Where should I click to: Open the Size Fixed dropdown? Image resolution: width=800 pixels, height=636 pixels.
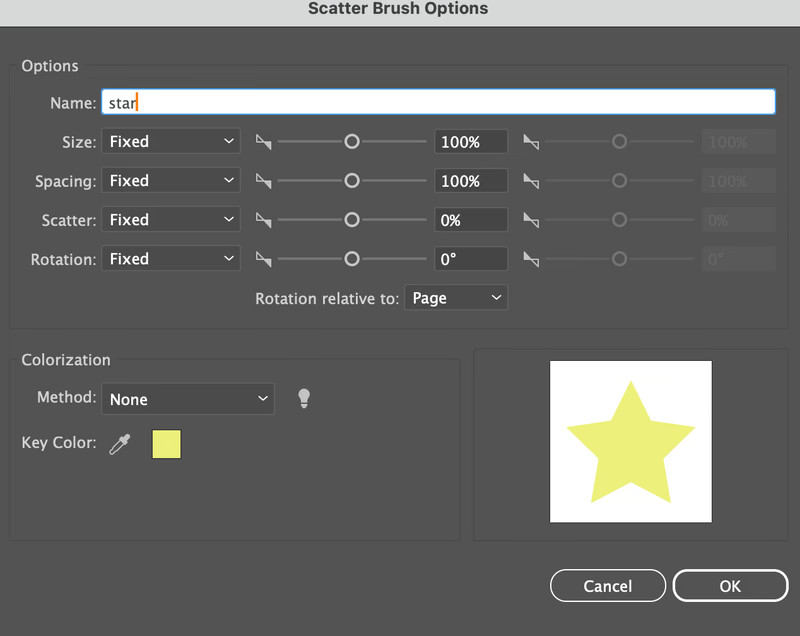pos(171,142)
